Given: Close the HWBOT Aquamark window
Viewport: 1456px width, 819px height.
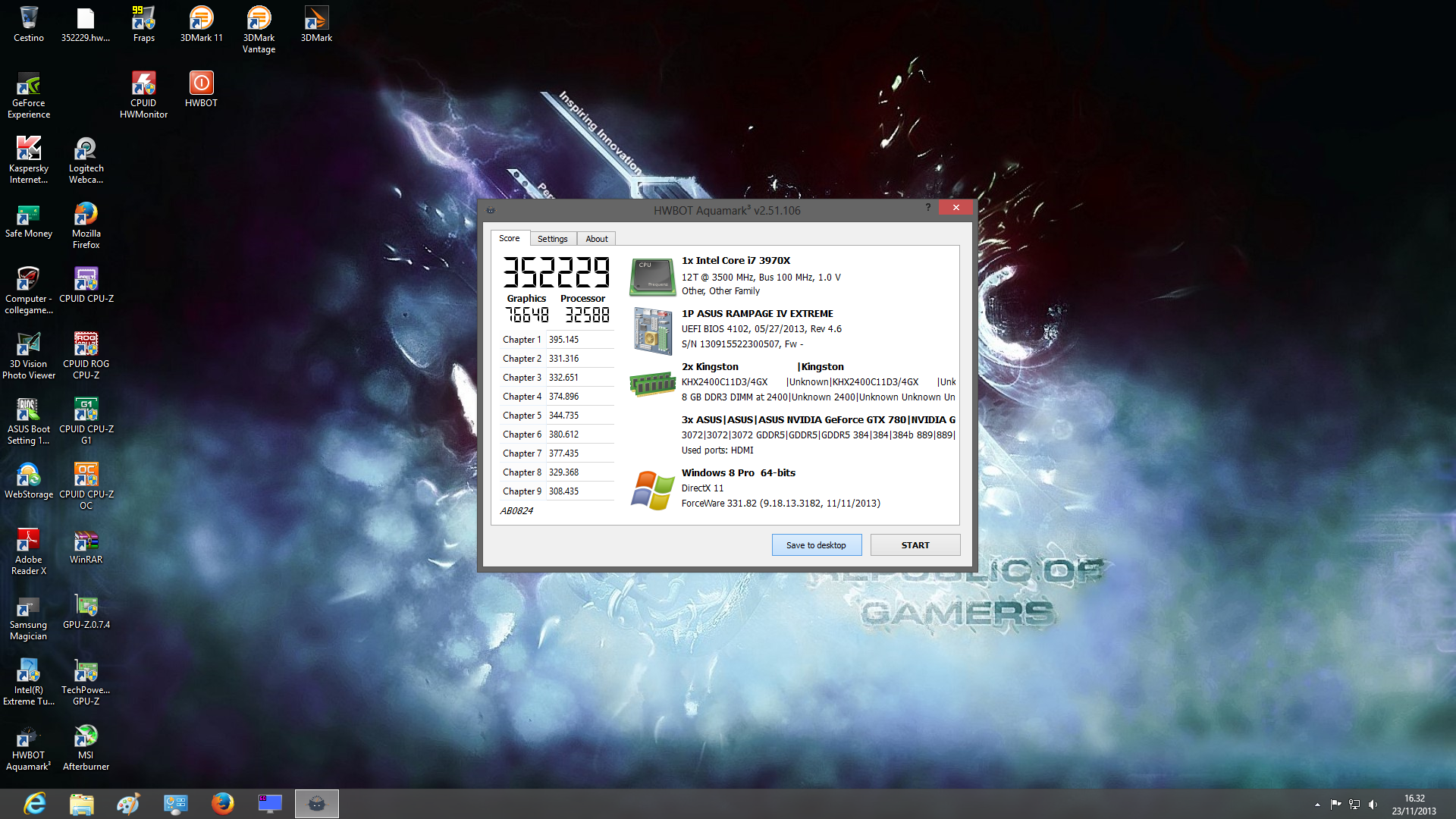Looking at the screenshot, I should click(x=955, y=208).
